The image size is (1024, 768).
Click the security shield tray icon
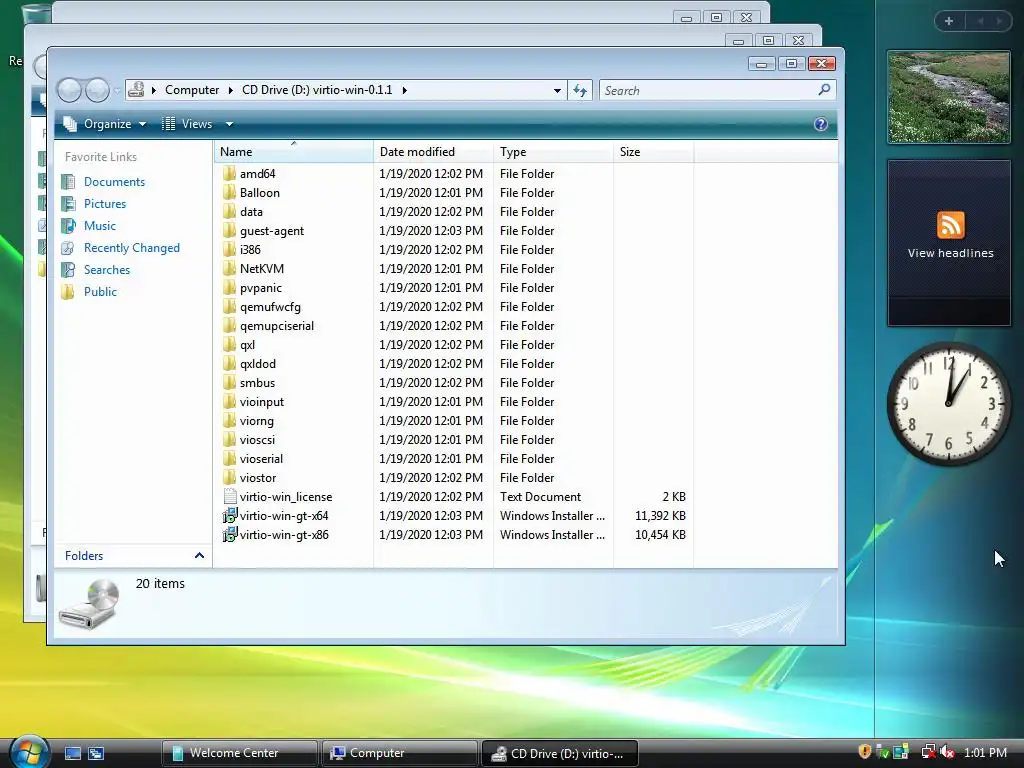[x=865, y=752]
